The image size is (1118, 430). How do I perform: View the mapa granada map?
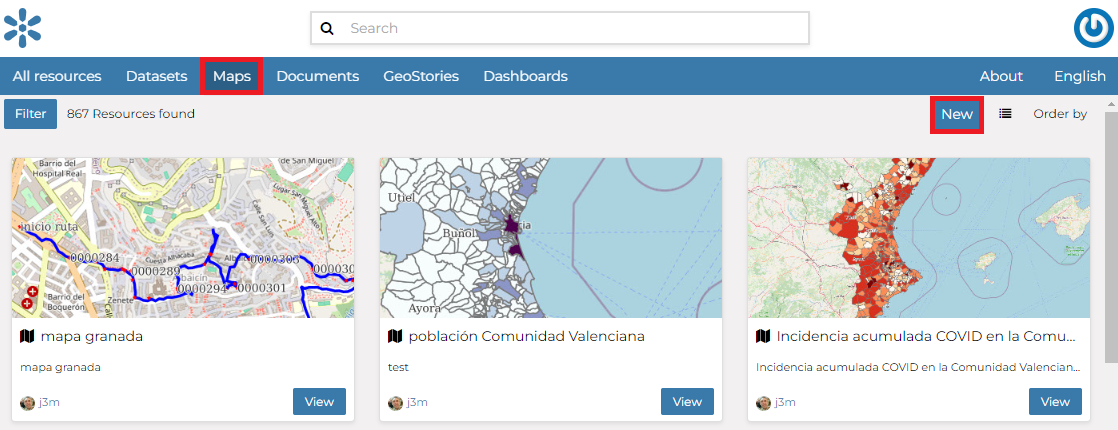pos(319,402)
